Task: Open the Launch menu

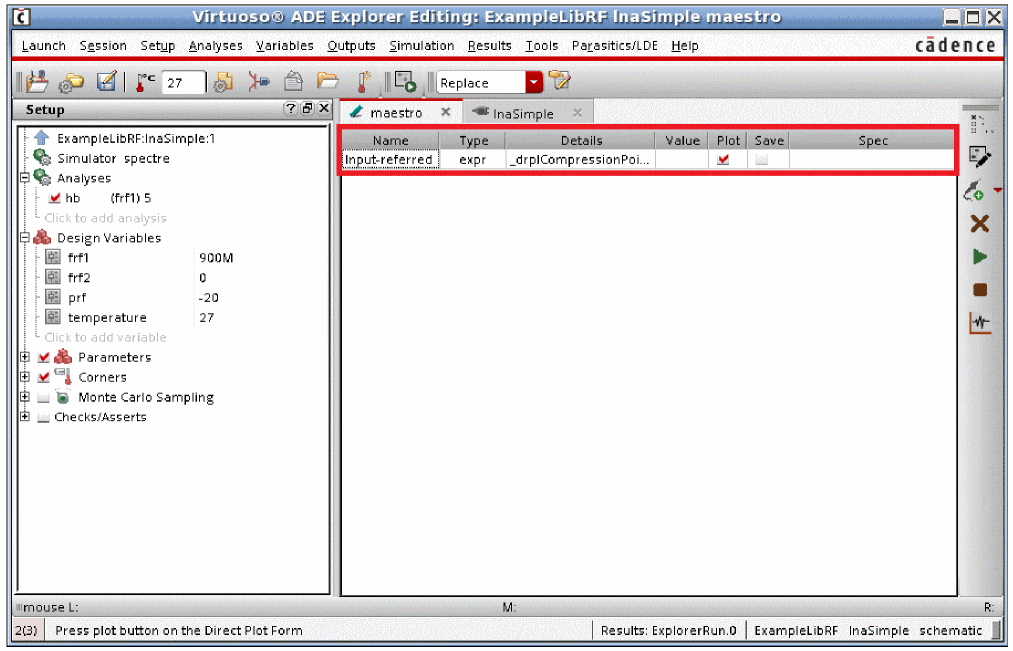Action: 43,46
